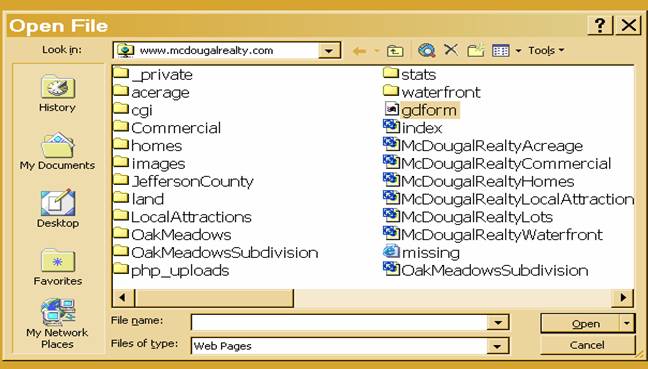Image resolution: width=648 pixels, height=369 pixels.
Task: Expand the Open button dropdown arrow
Action: 627,324
